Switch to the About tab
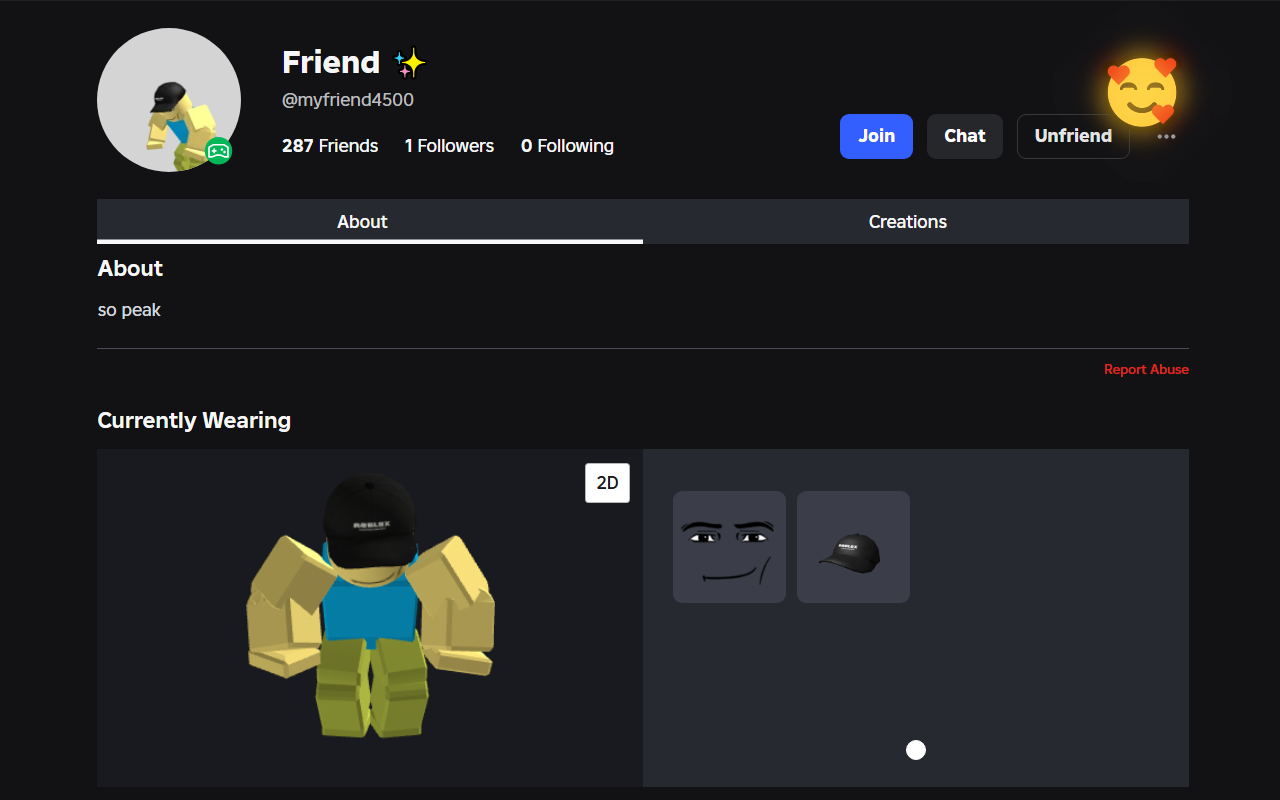This screenshot has height=800, width=1280. [362, 221]
